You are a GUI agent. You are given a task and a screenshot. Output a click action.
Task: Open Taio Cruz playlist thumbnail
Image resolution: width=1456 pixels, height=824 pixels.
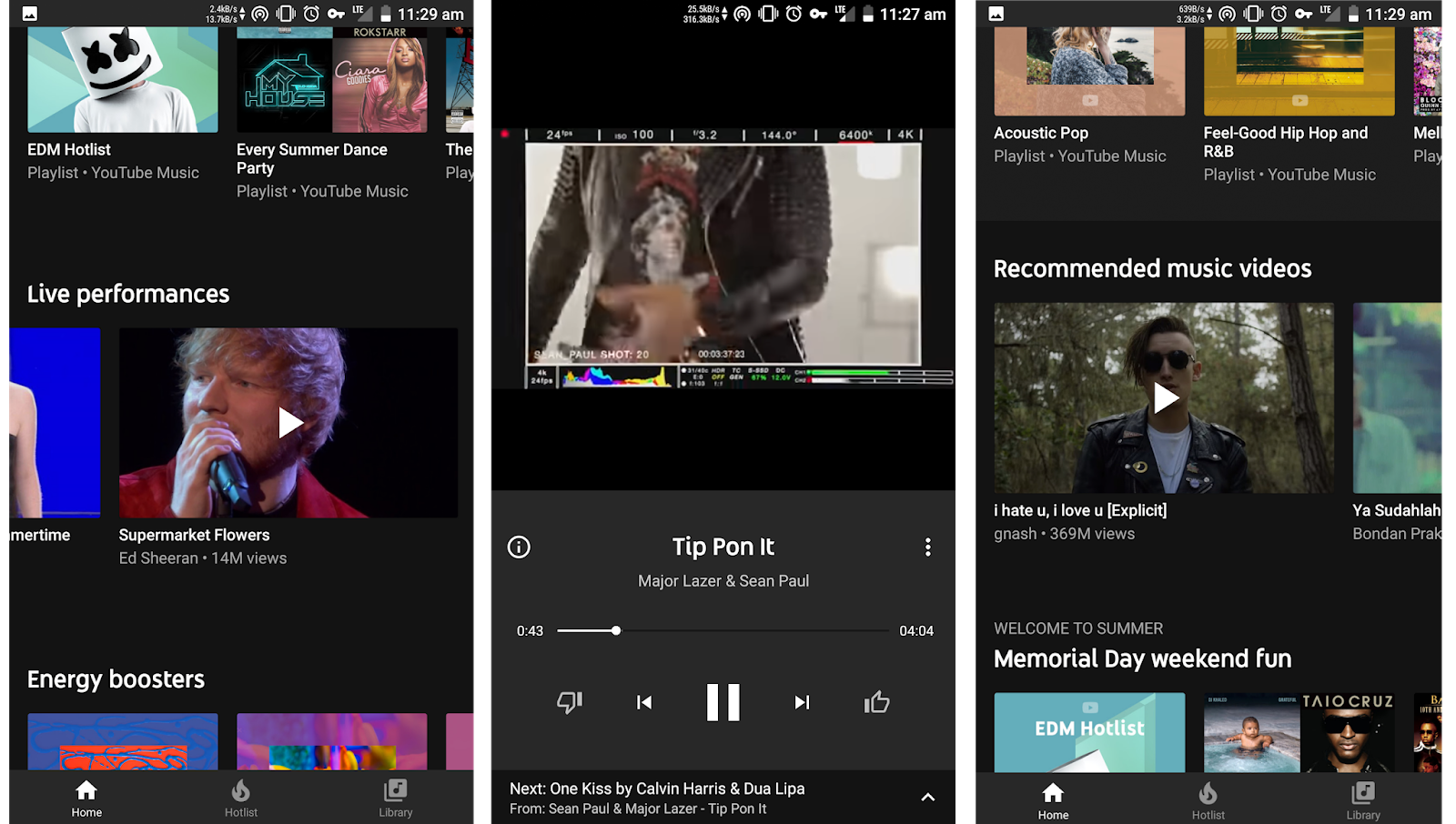point(1299,732)
